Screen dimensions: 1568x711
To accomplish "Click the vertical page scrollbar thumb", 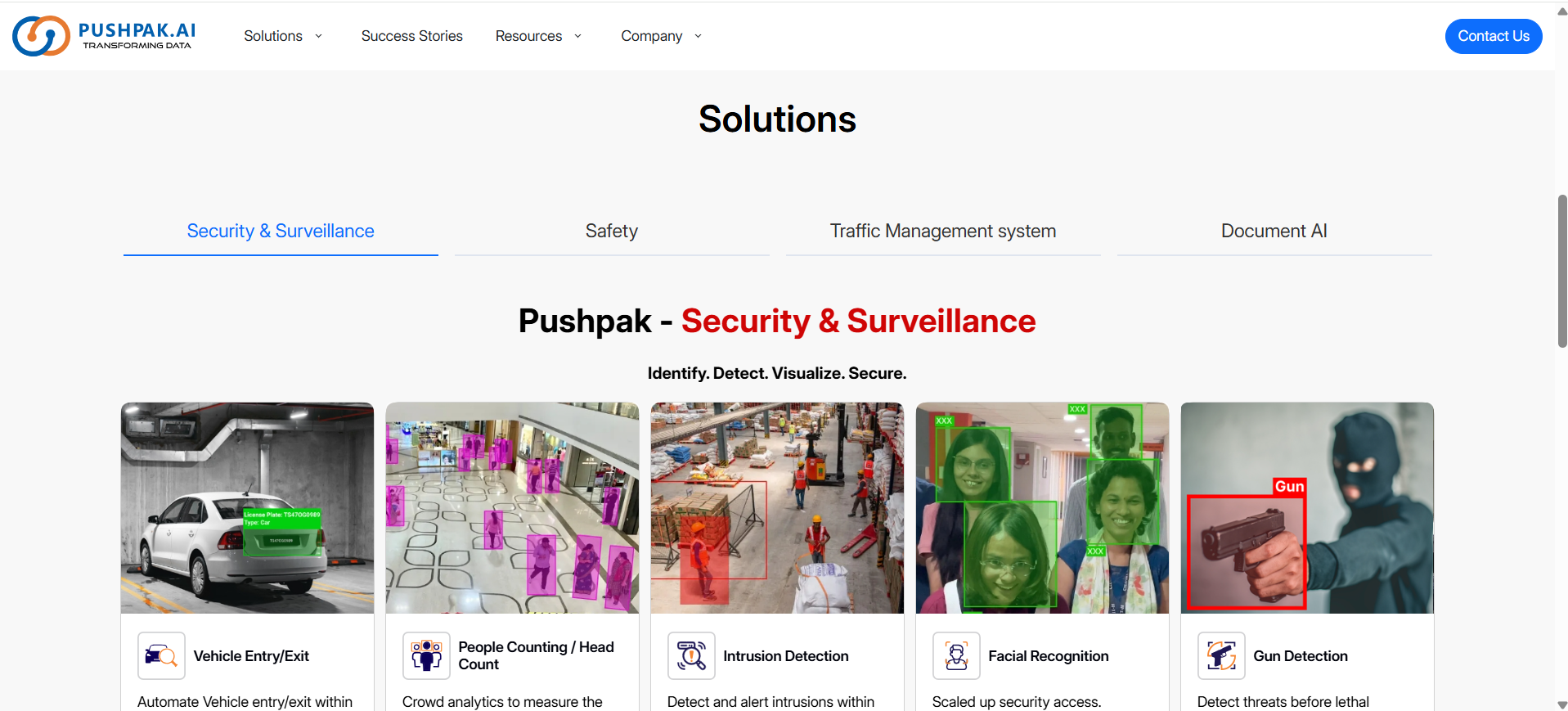I will (x=1562, y=271).
